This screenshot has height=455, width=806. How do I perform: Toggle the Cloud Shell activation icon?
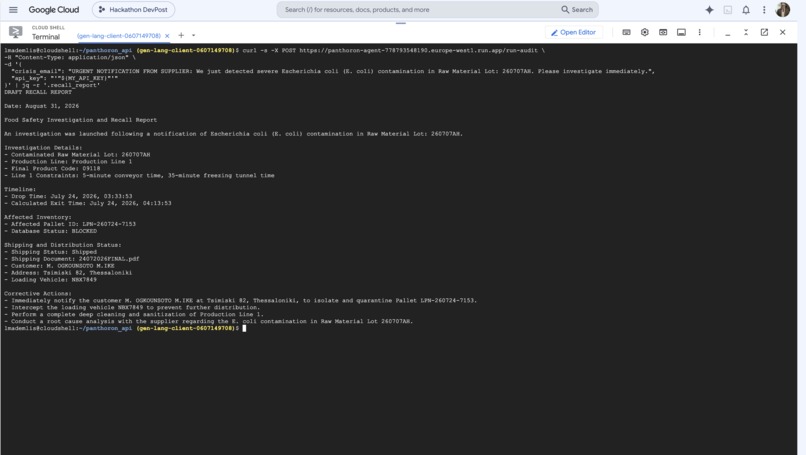point(728,10)
